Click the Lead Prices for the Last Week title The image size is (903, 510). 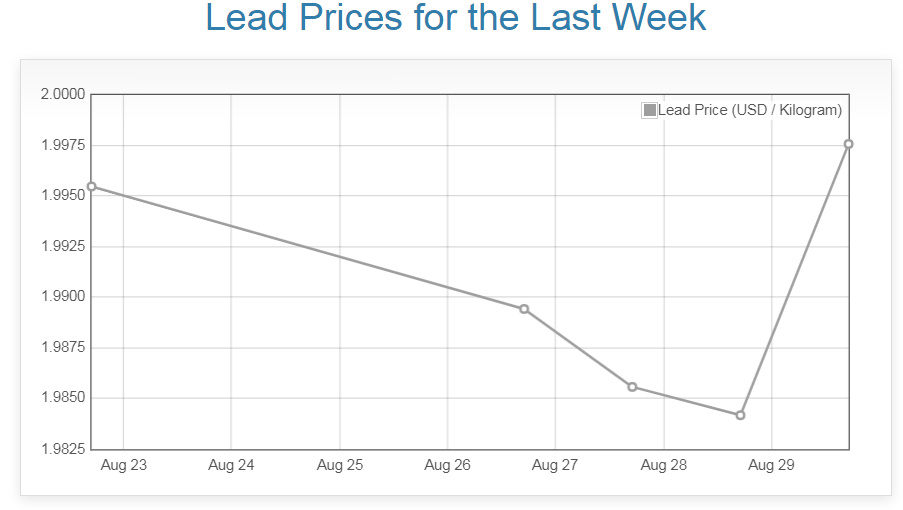click(x=455, y=18)
